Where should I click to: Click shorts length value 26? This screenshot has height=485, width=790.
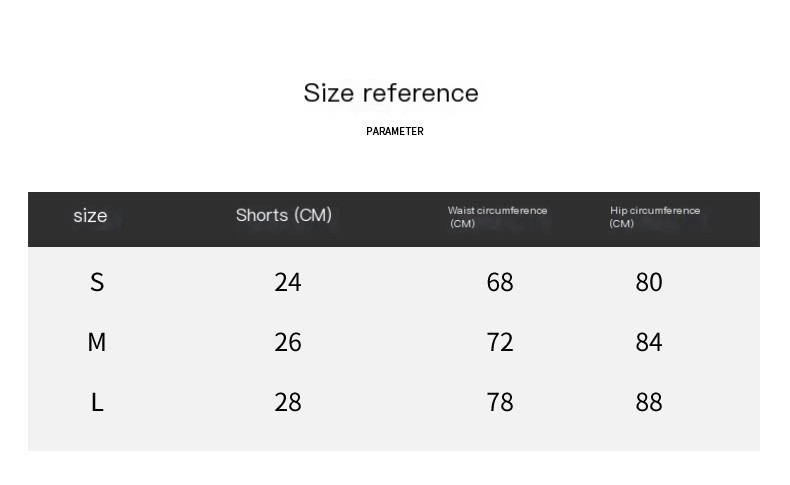click(x=288, y=342)
